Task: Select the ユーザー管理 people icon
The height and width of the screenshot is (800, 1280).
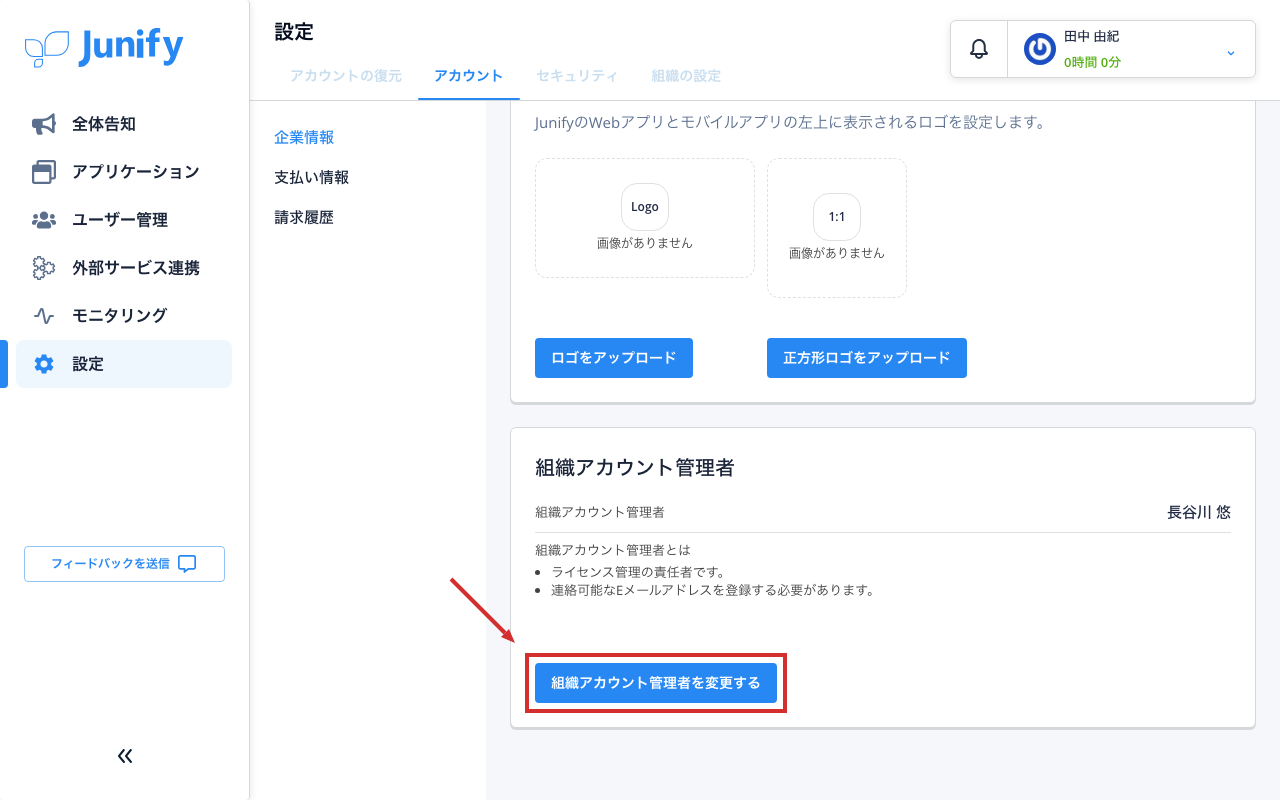Action: coord(44,220)
